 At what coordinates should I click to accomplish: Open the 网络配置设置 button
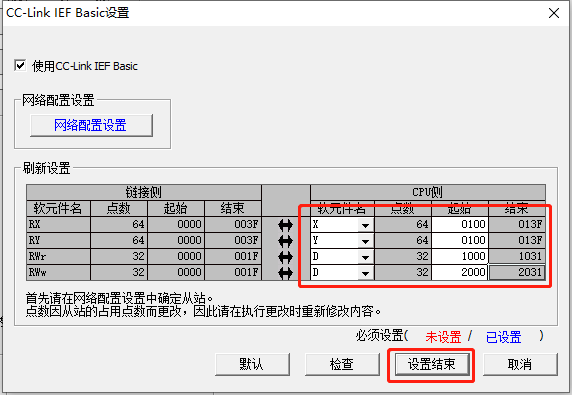pyautogui.click(x=91, y=125)
